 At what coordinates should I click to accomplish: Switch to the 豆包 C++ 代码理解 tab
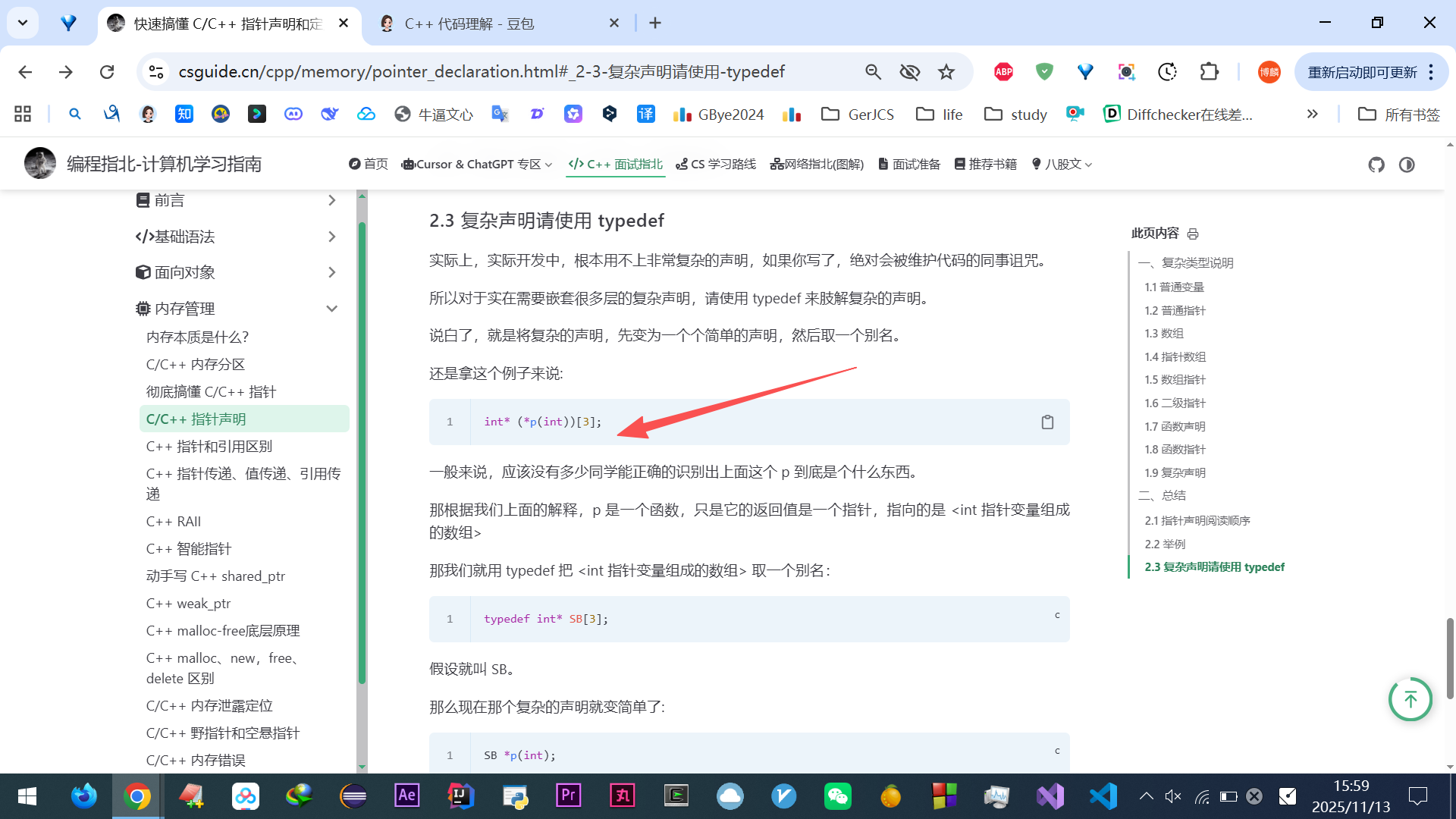pyautogui.click(x=469, y=24)
